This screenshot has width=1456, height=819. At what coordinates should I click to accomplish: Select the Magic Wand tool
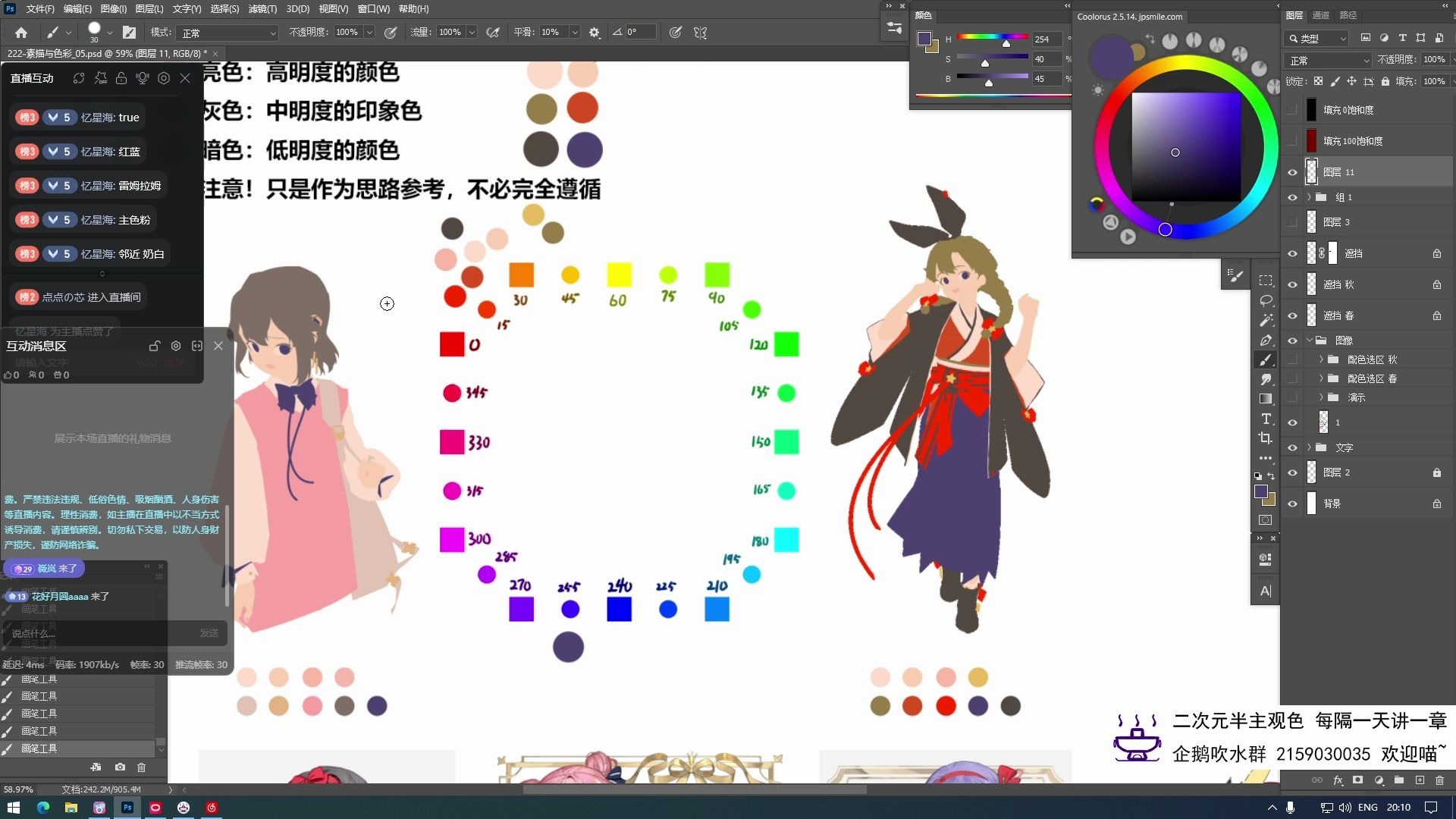pyautogui.click(x=1266, y=320)
